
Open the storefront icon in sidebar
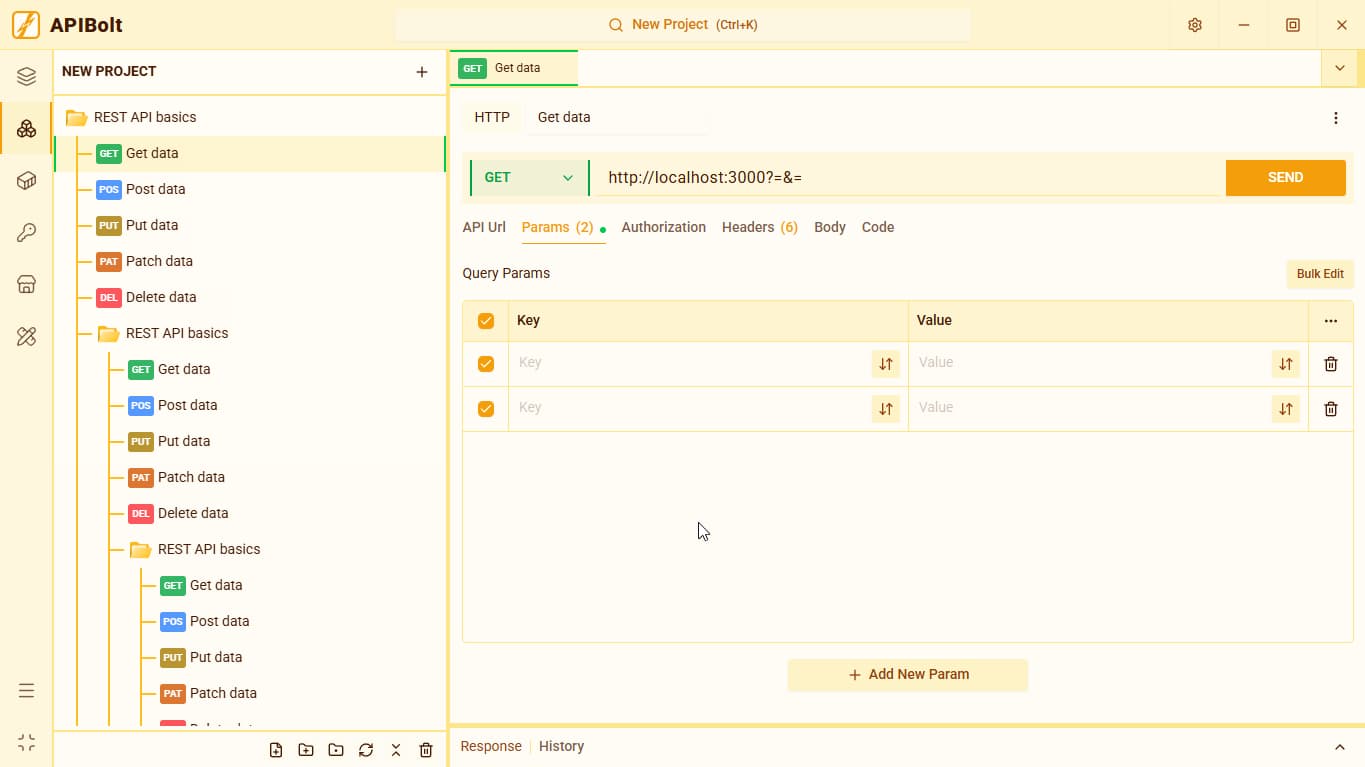27,285
